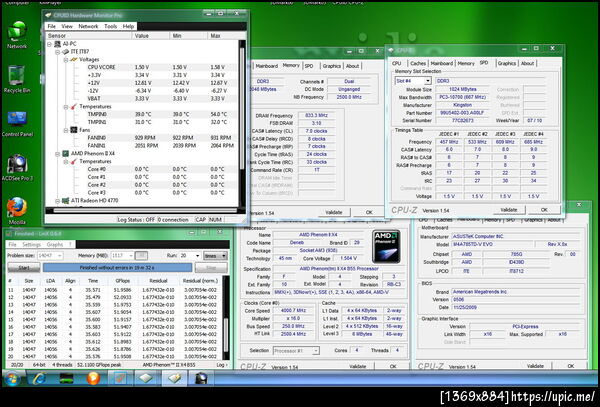This screenshot has height=407, width=600.
Task: Open the Network desktop icon
Action: [x=16, y=35]
